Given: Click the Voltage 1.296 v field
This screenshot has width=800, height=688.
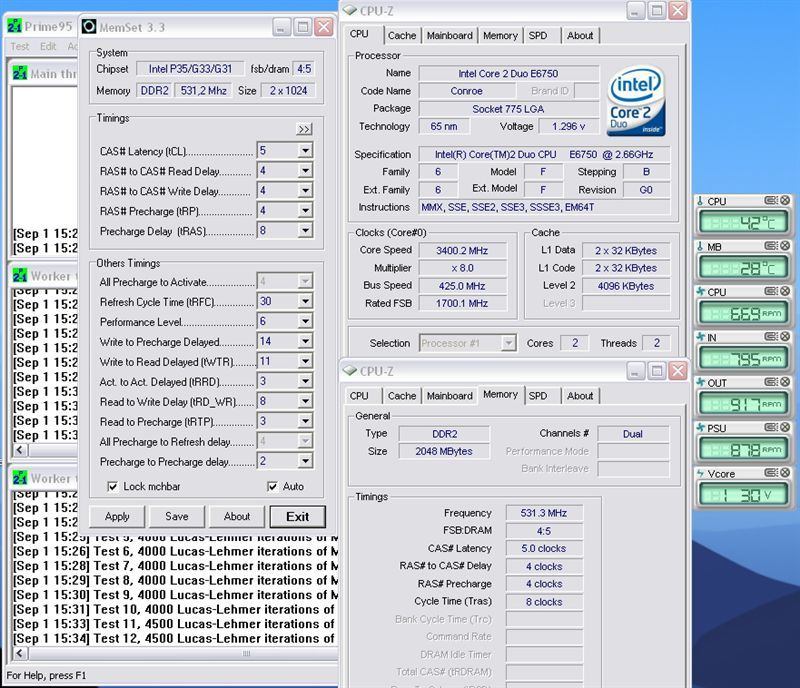Looking at the screenshot, I should pos(568,126).
